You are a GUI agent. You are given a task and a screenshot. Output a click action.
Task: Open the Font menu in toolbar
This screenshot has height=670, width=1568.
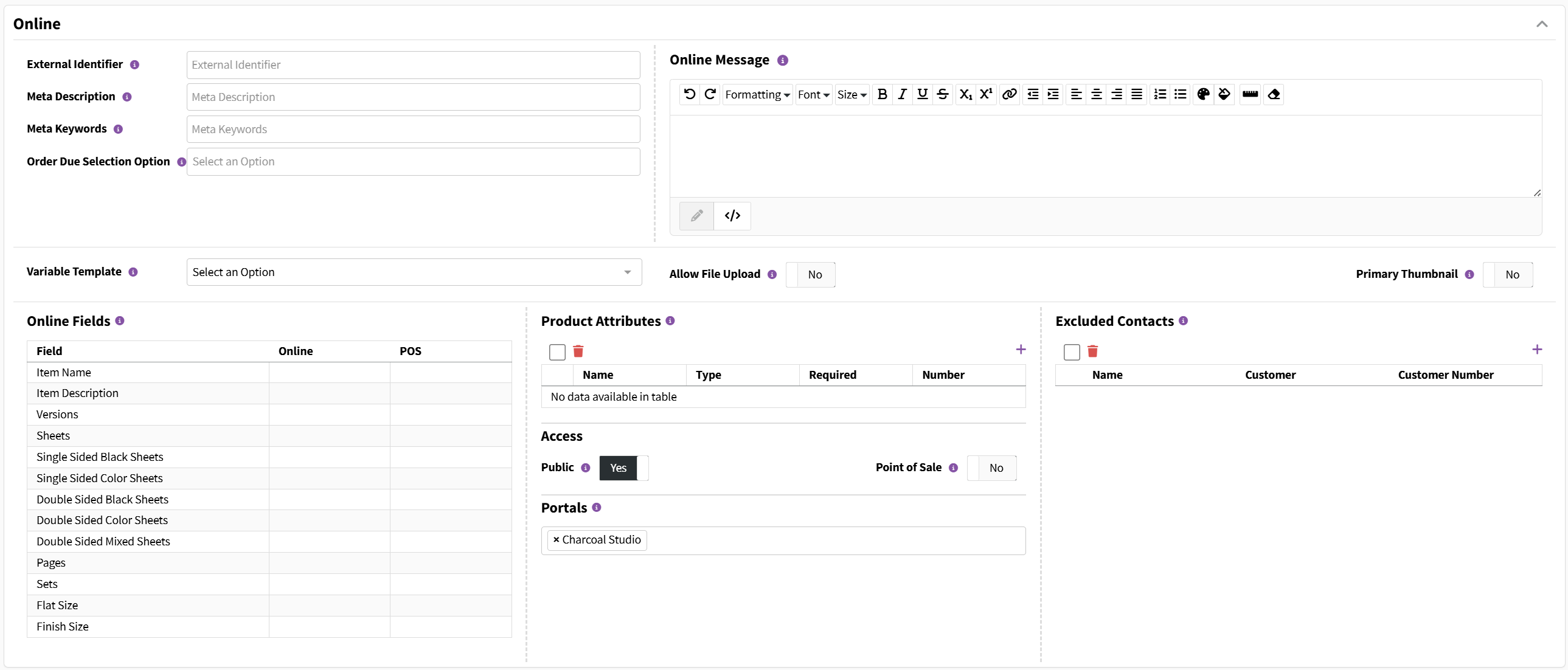[813, 94]
